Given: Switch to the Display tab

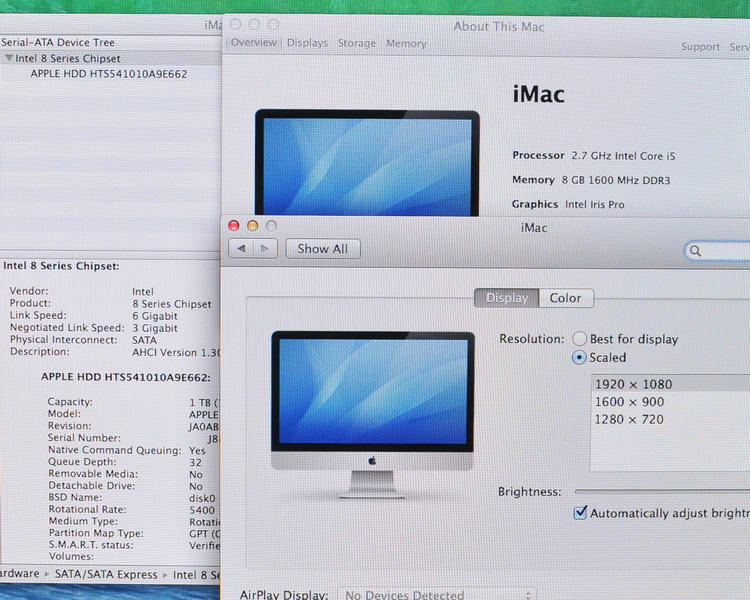Looking at the screenshot, I should (x=507, y=298).
